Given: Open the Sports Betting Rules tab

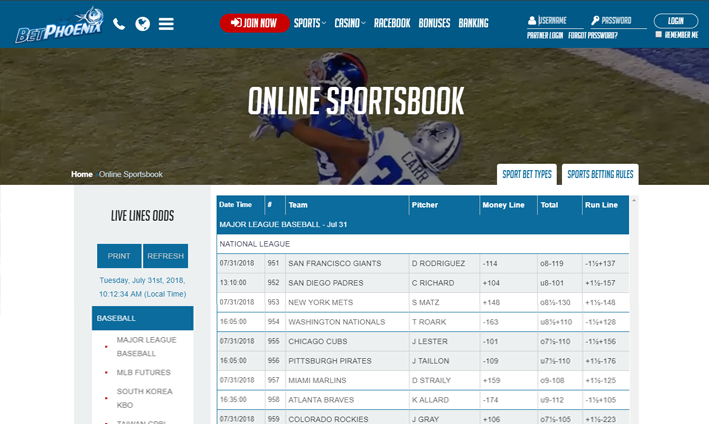Looking at the screenshot, I should point(599,174).
